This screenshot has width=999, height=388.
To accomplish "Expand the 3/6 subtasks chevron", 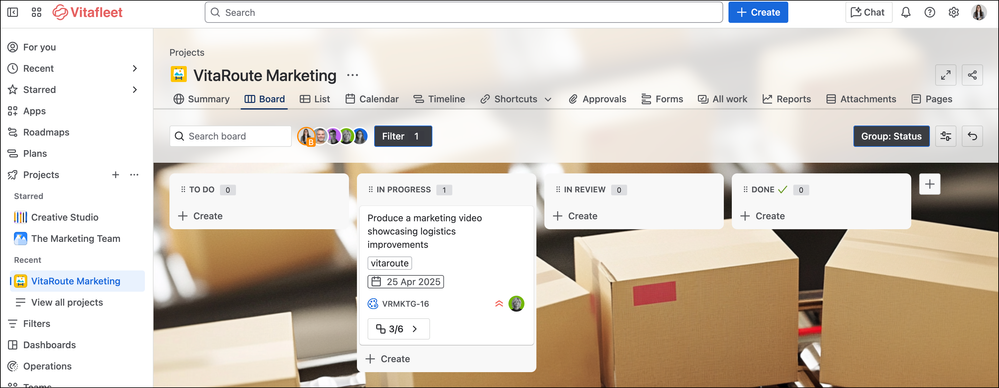I will pyautogui.click(x=415, y=329).
